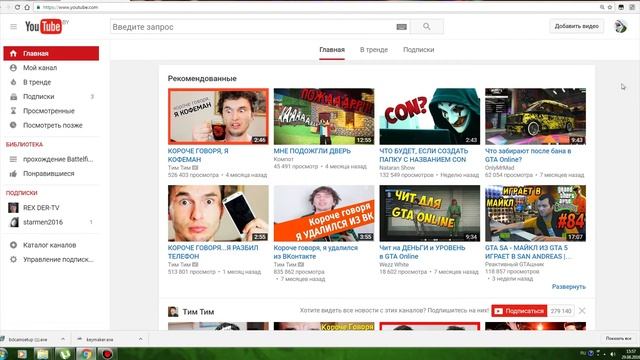640x360 pixels.
Task: Switch to the Подписки tab
Action: (418, 50)
